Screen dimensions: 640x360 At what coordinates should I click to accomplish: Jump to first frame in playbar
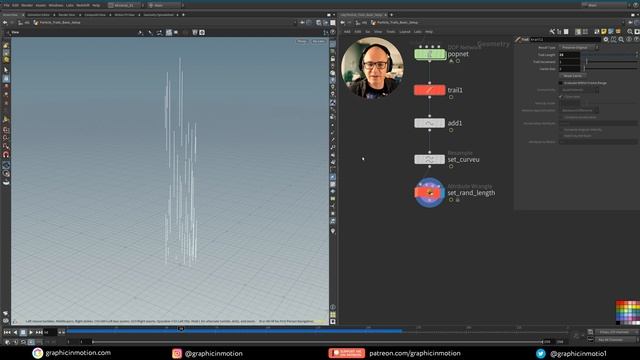coord(7,332)
